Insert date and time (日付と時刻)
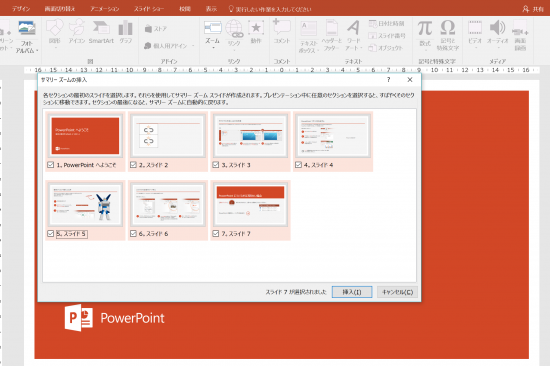 tap(386, 24)
